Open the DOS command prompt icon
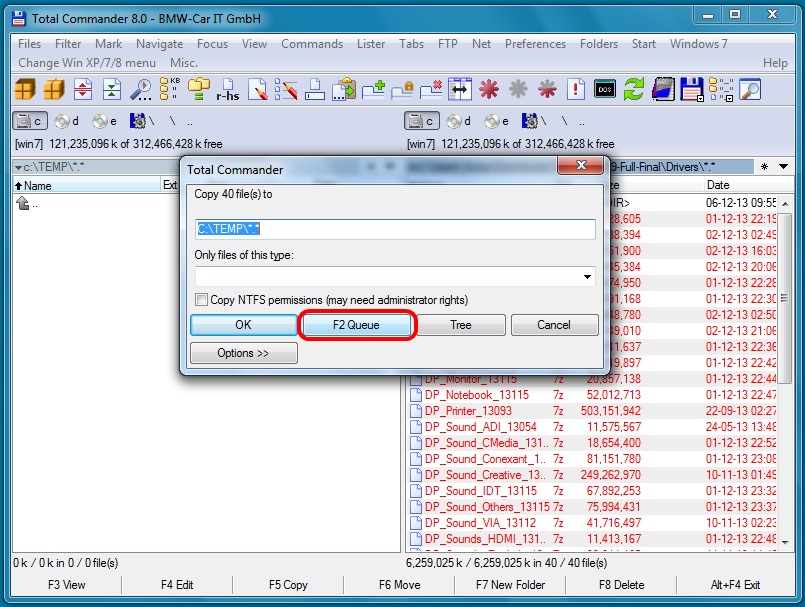 [605, 89]
